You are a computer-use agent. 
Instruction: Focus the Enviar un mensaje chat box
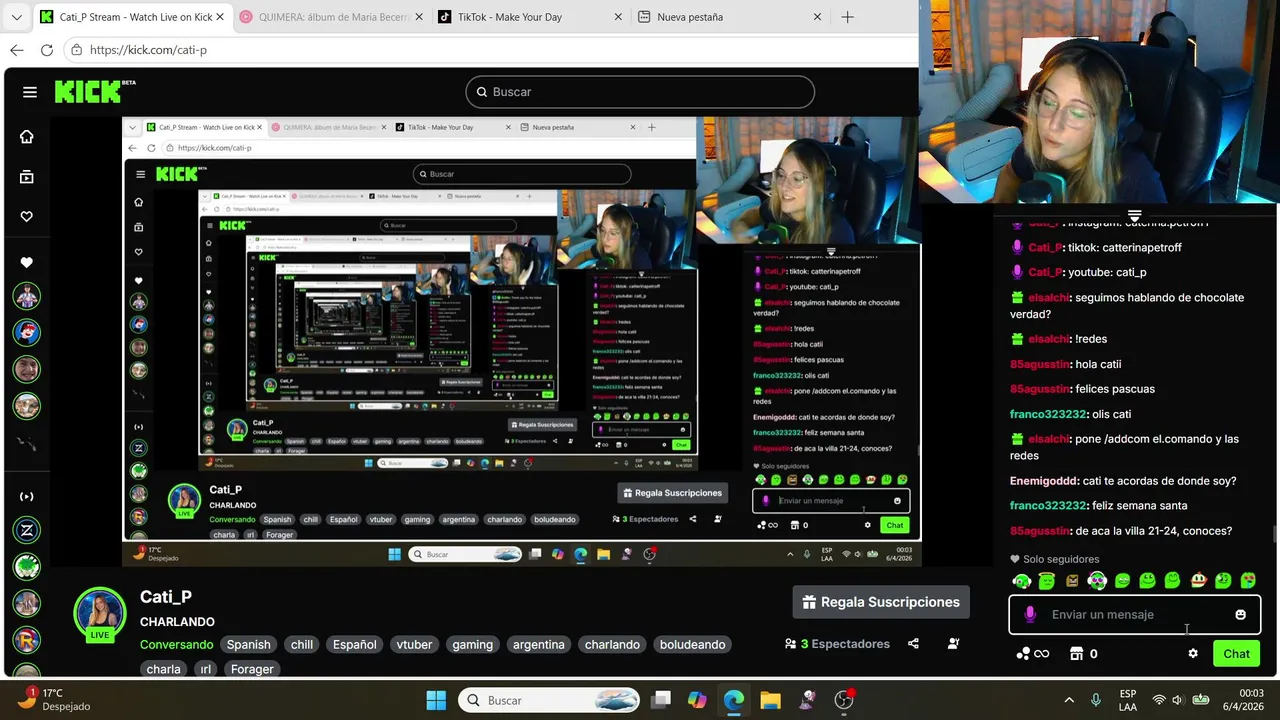coord(1134,614)
